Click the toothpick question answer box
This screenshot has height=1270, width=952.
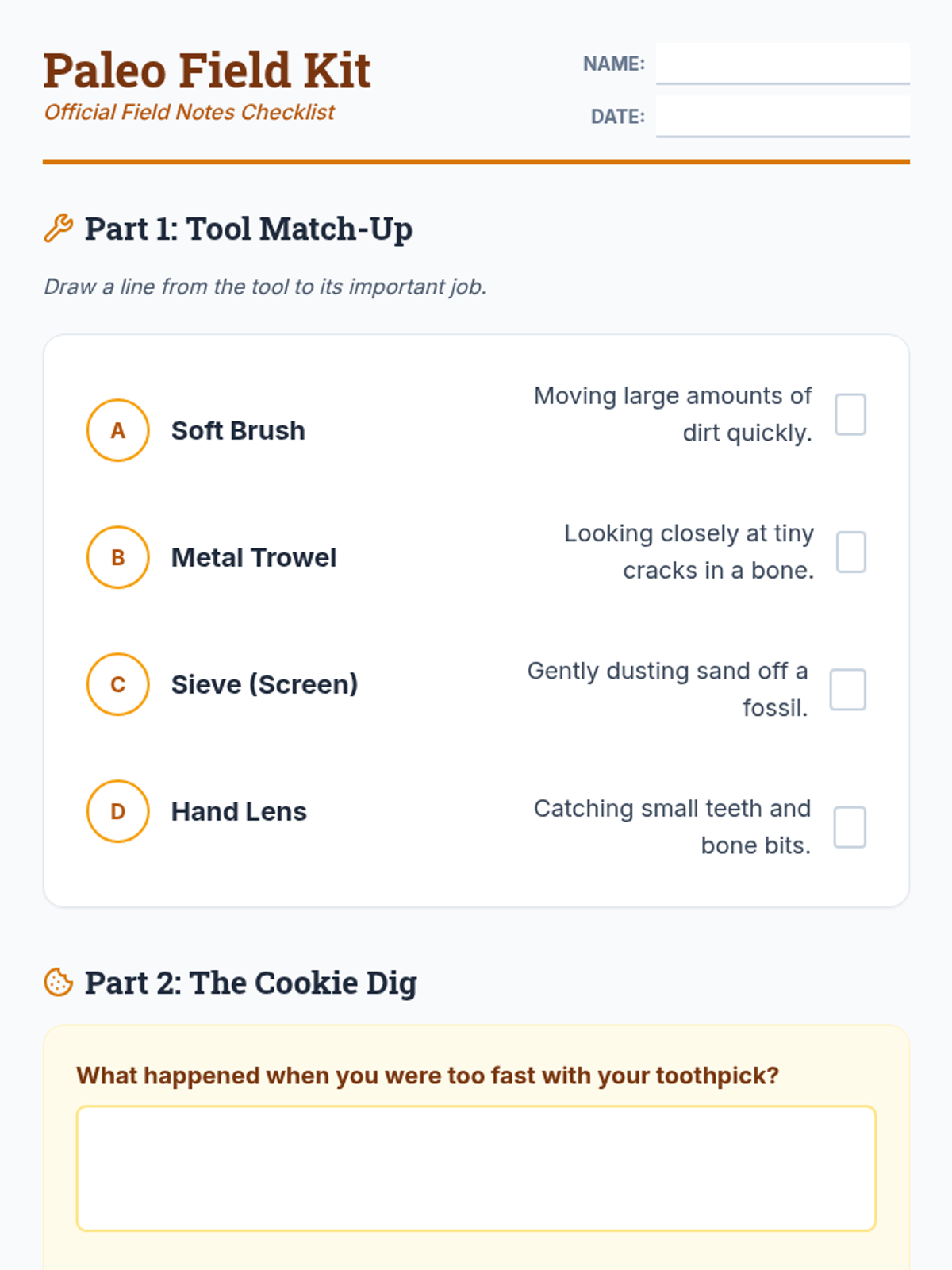(x=476, y=1168)
